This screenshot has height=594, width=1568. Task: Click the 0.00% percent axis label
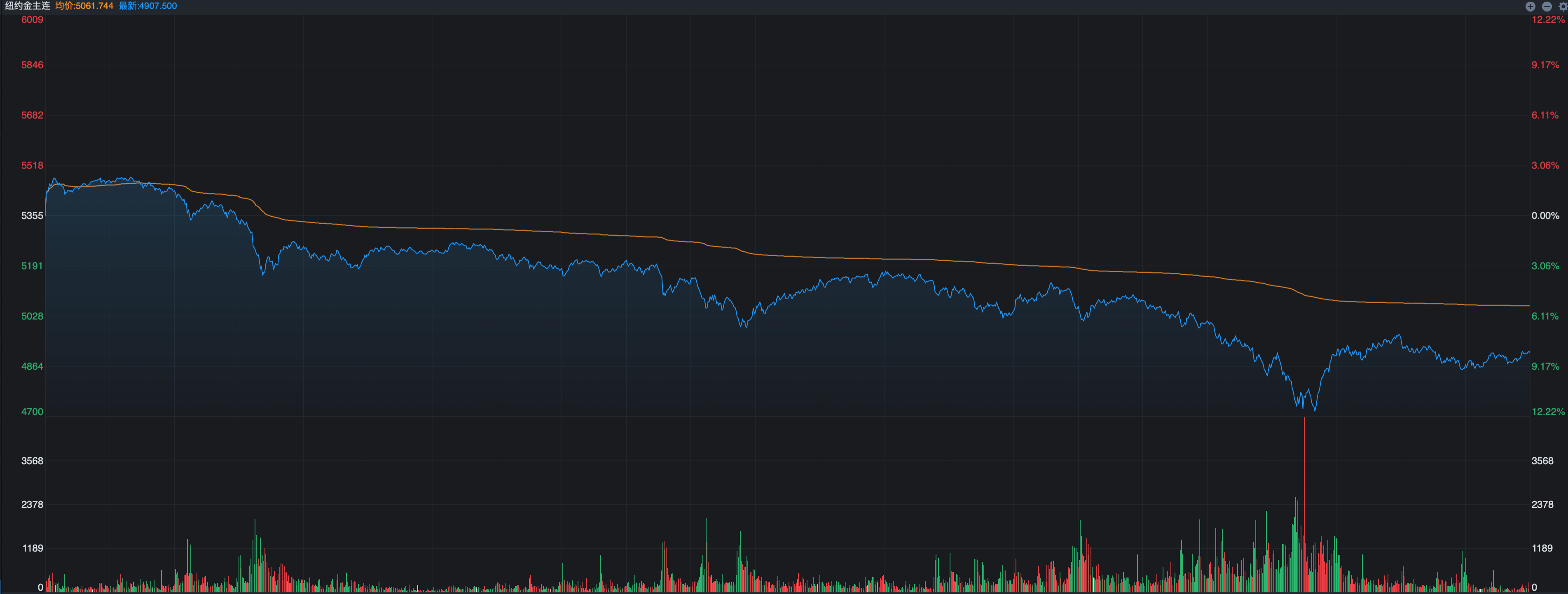click(1545, 215)
